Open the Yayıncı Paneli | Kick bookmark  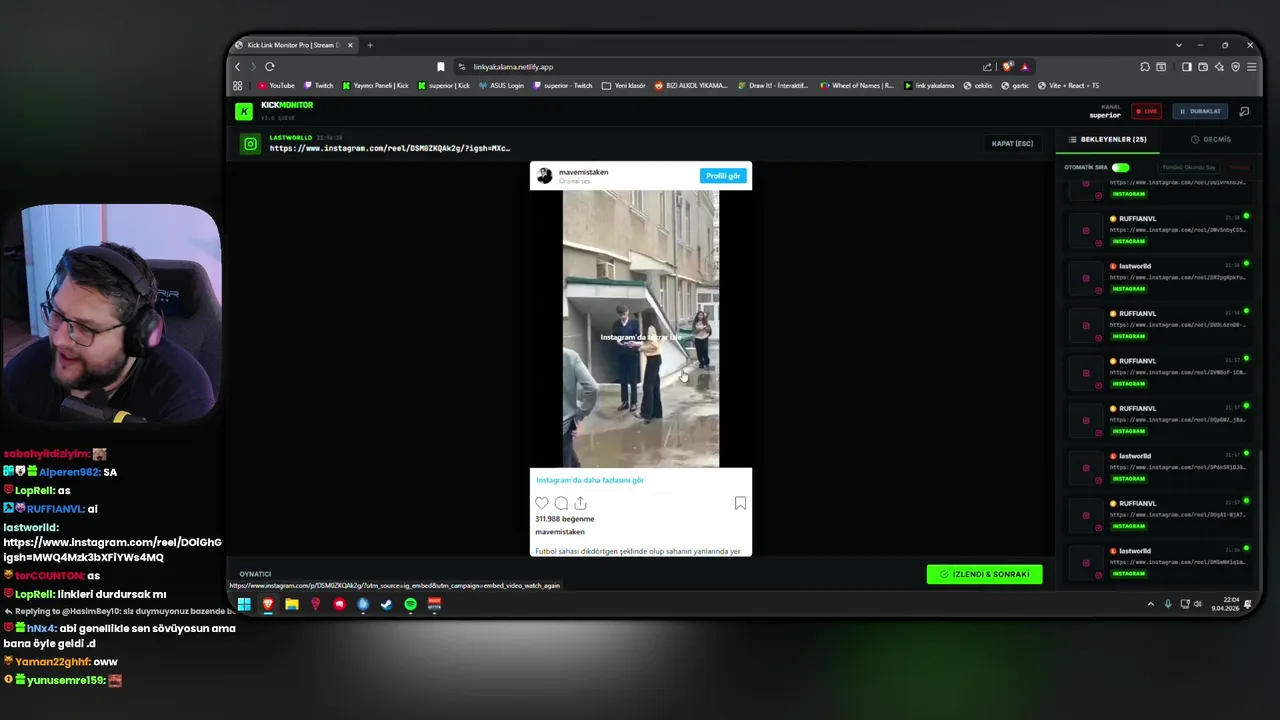[375, 86]
